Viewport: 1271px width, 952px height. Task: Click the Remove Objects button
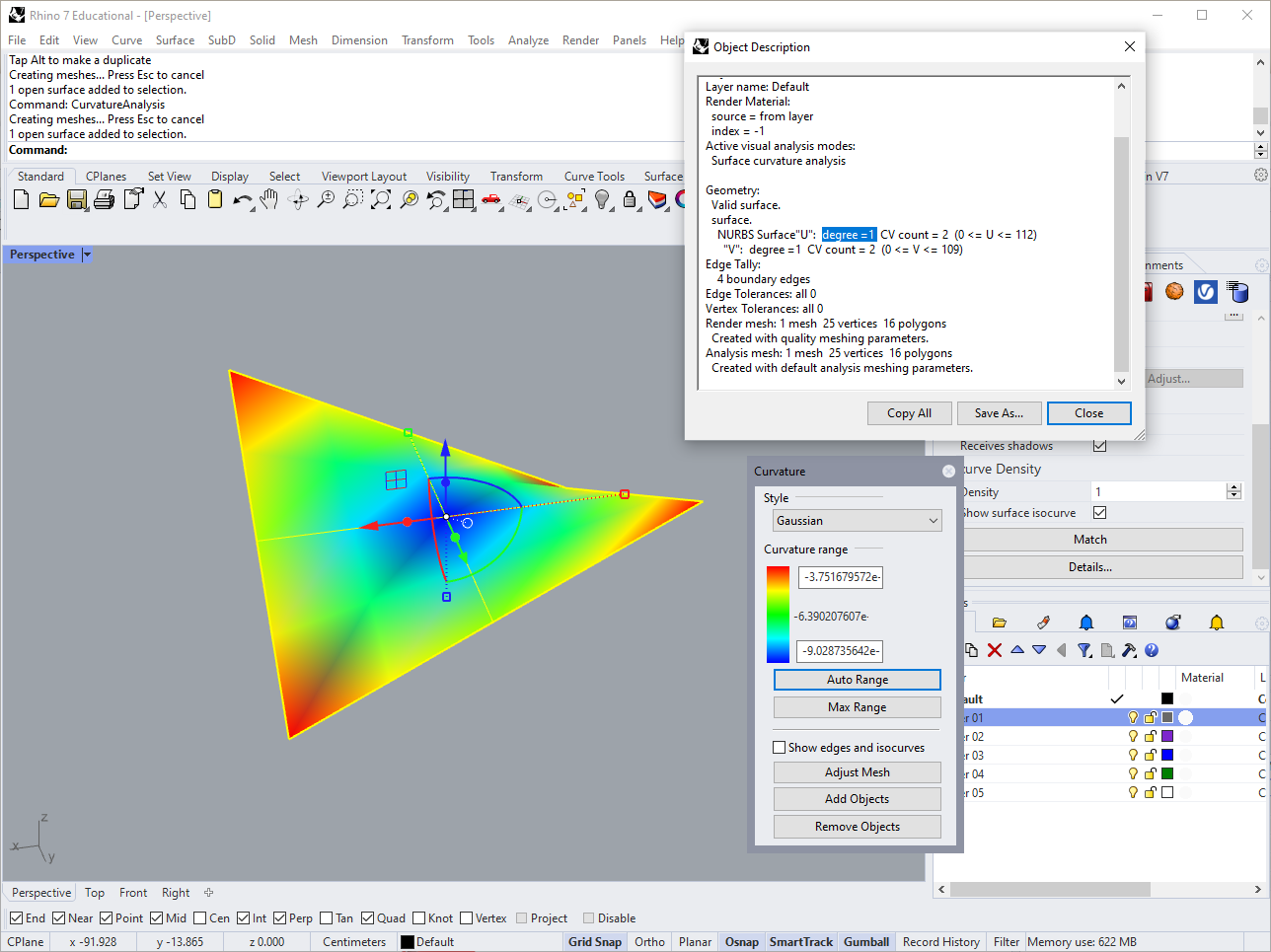click(x=858, y=827)
